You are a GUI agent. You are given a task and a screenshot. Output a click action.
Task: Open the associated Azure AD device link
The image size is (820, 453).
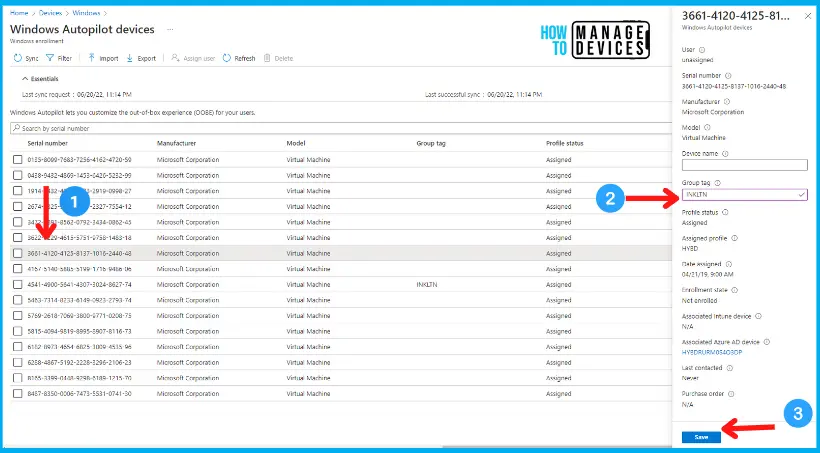712,353
